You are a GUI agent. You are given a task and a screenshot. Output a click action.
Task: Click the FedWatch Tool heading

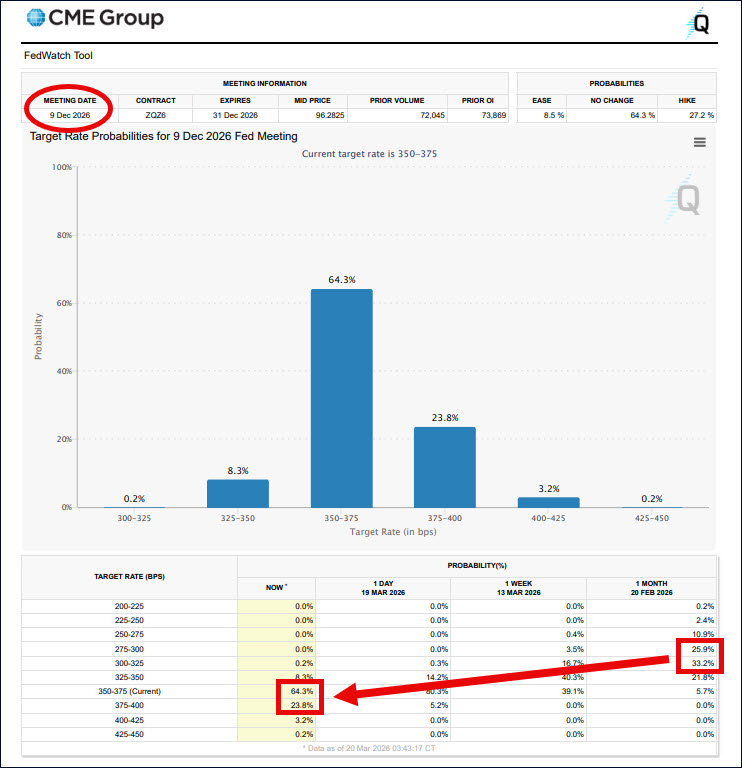point(58,56)
